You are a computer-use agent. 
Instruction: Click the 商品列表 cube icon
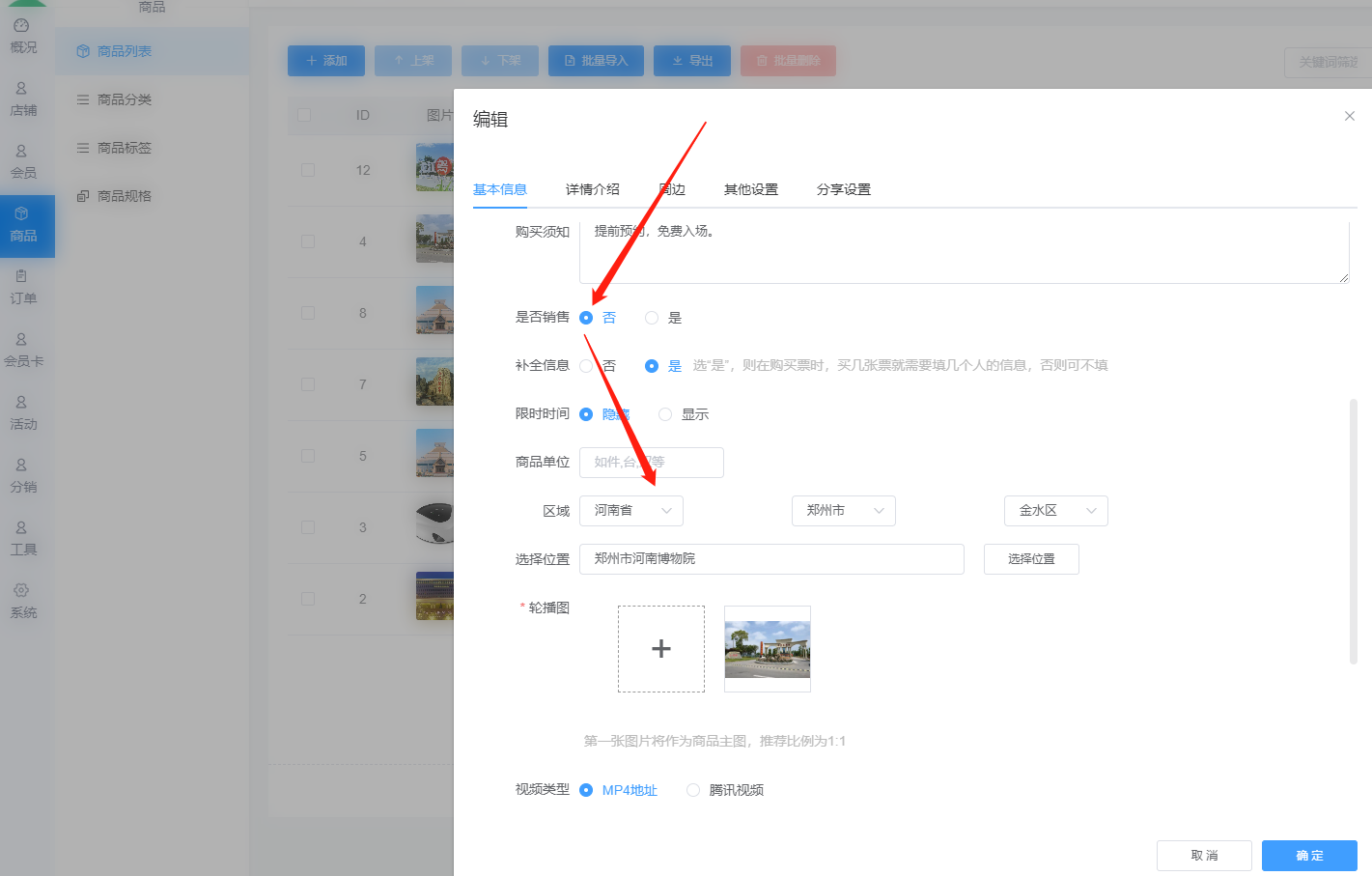pos(83,51)
